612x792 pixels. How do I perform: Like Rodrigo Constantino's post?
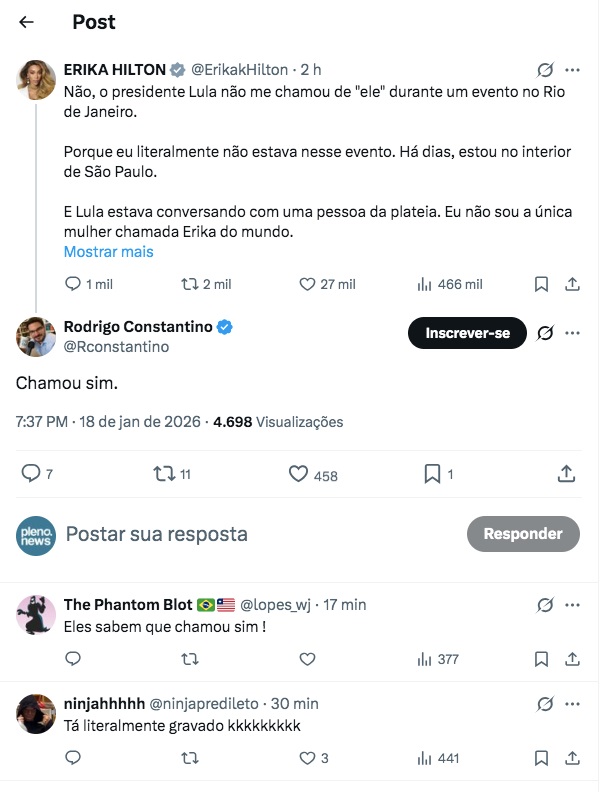coord(298,474)
